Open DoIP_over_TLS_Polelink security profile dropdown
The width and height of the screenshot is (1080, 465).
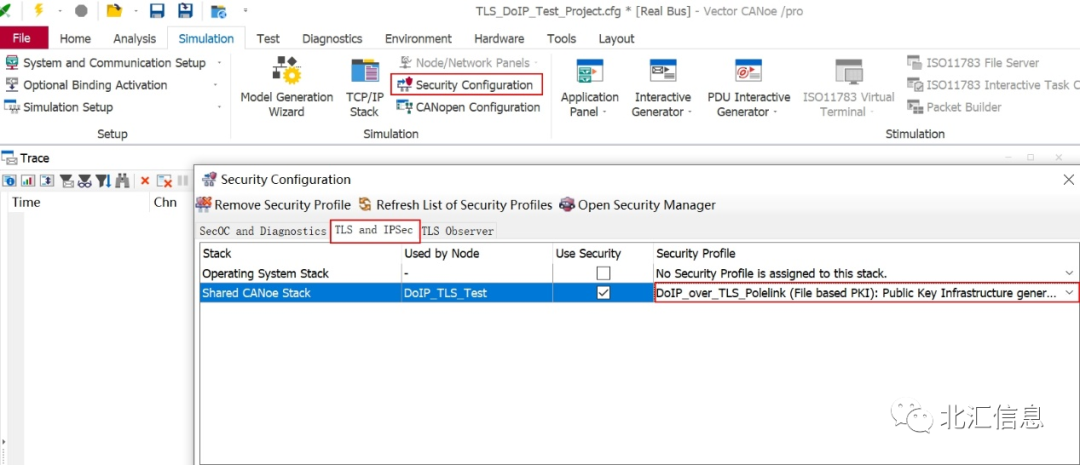pos(1069,293)
